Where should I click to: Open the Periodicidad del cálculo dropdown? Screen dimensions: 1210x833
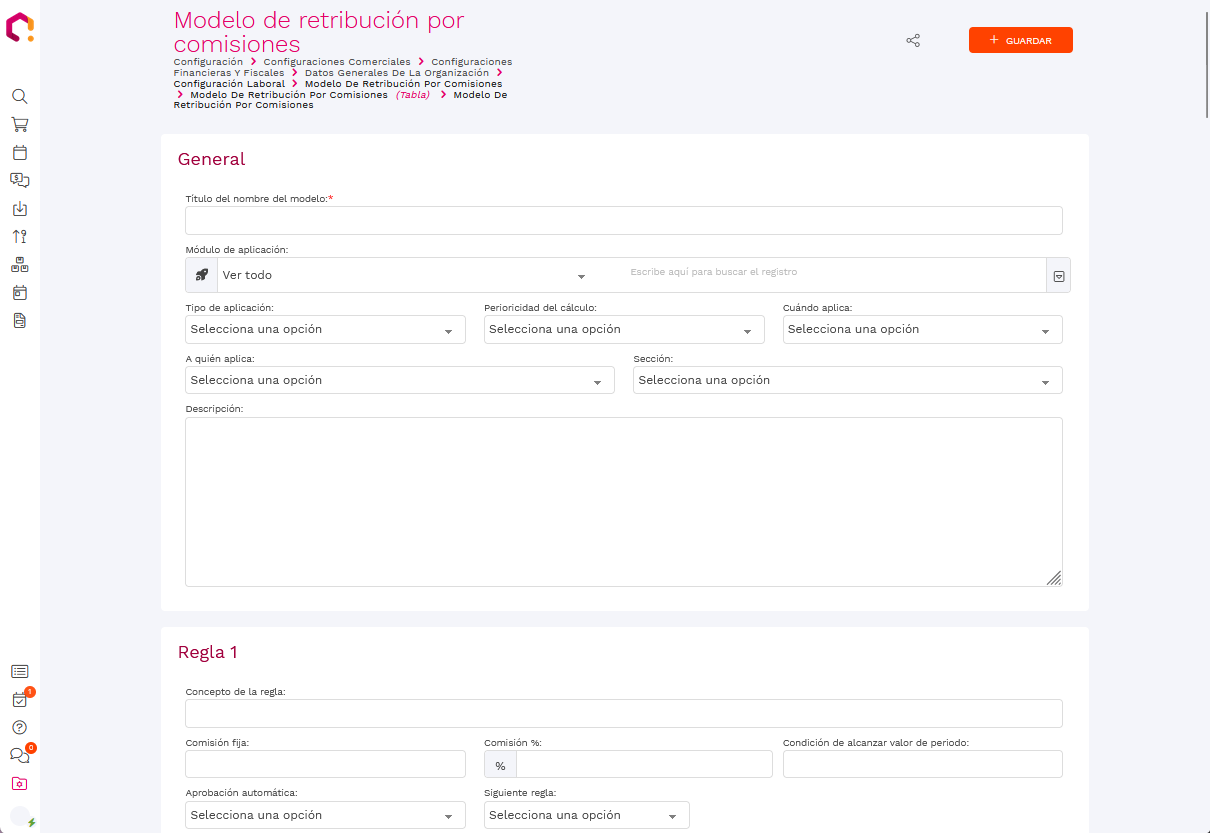click(623, 330)
